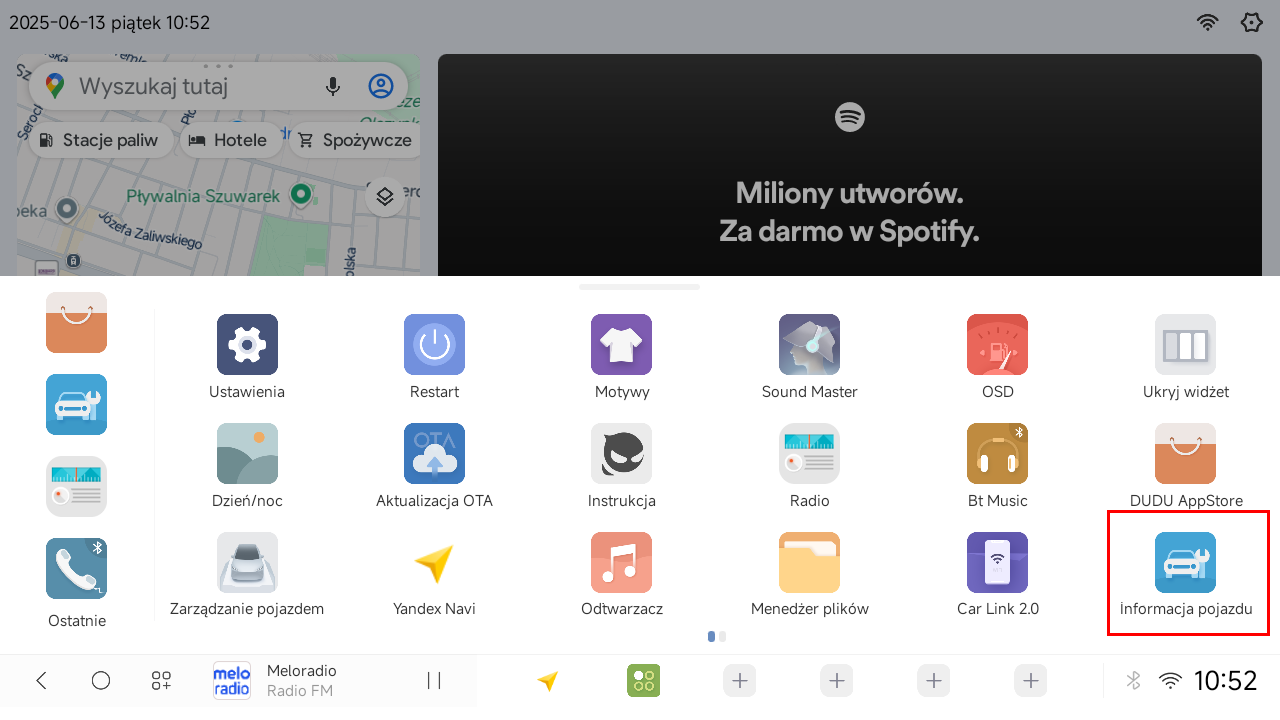The image size is (1280, 720).
Task: Open the app drawer grid button
Action: [x=161, y=681]
